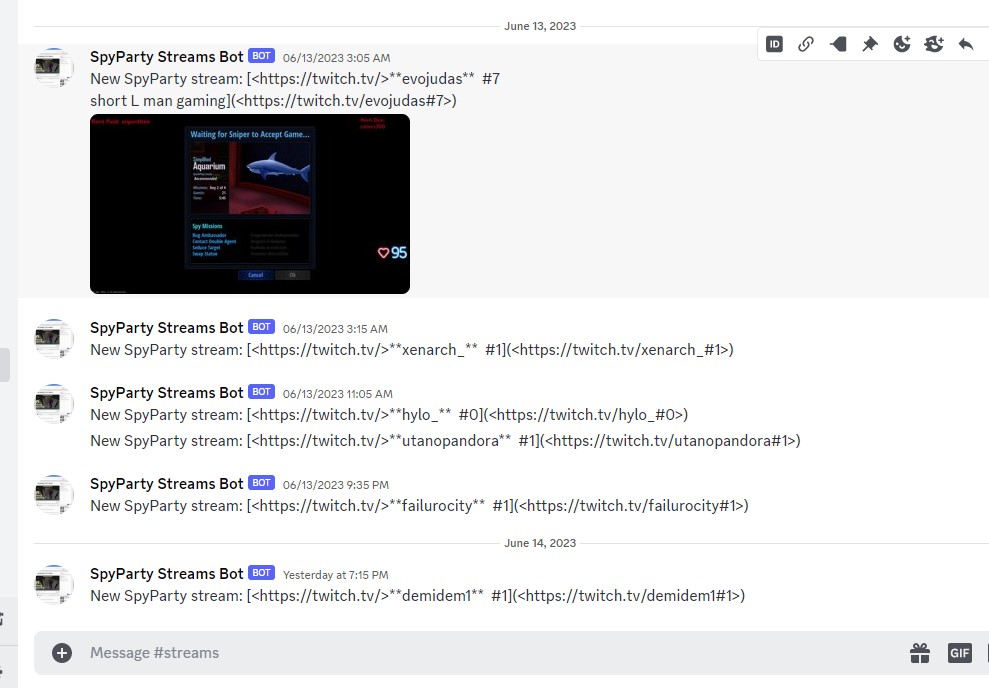Copy message link with the chain icon
The height and width of the screenshot is (688, 989).
tap(805, 44)
